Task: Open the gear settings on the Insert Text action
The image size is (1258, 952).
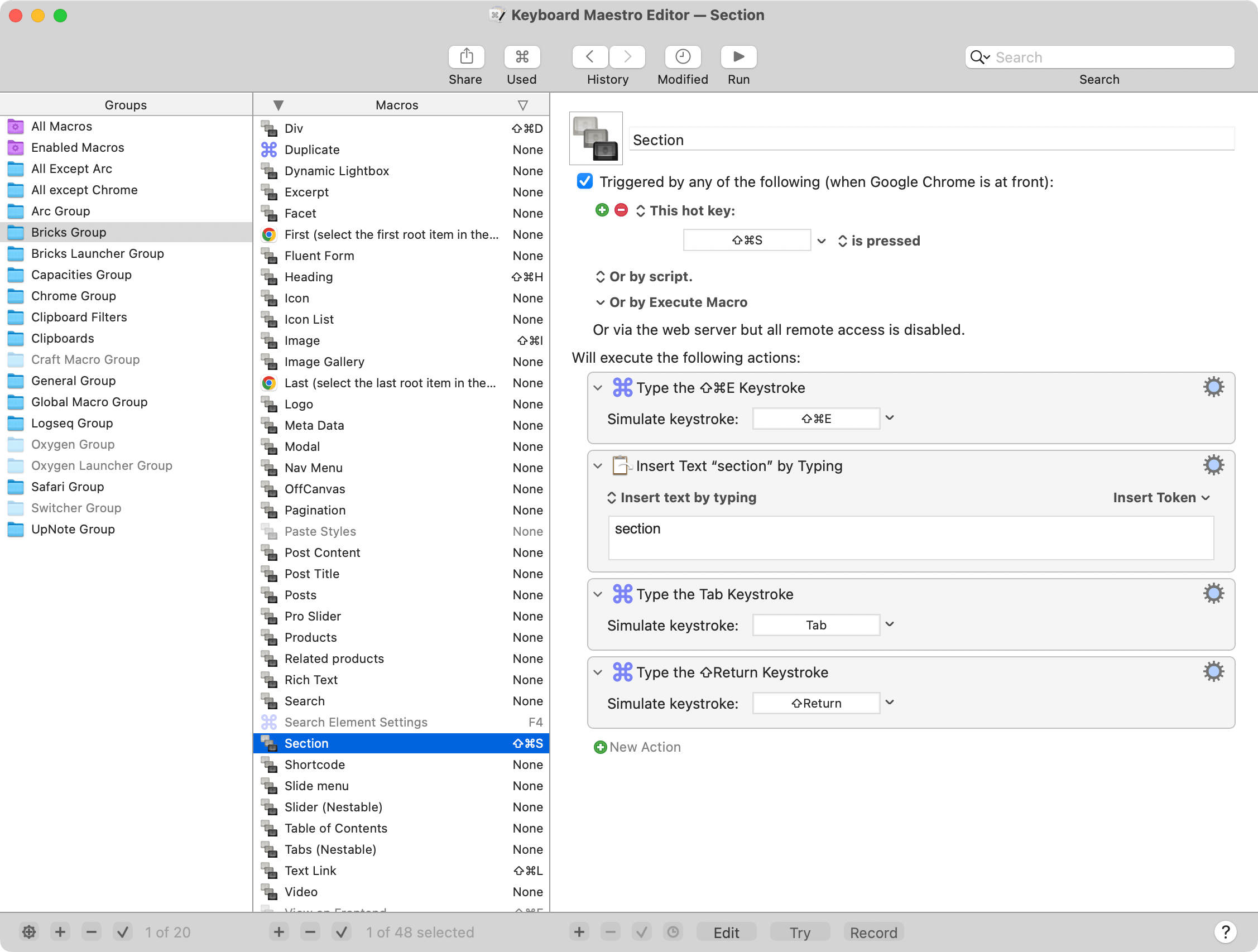Action: click(x=1214, y=465)
